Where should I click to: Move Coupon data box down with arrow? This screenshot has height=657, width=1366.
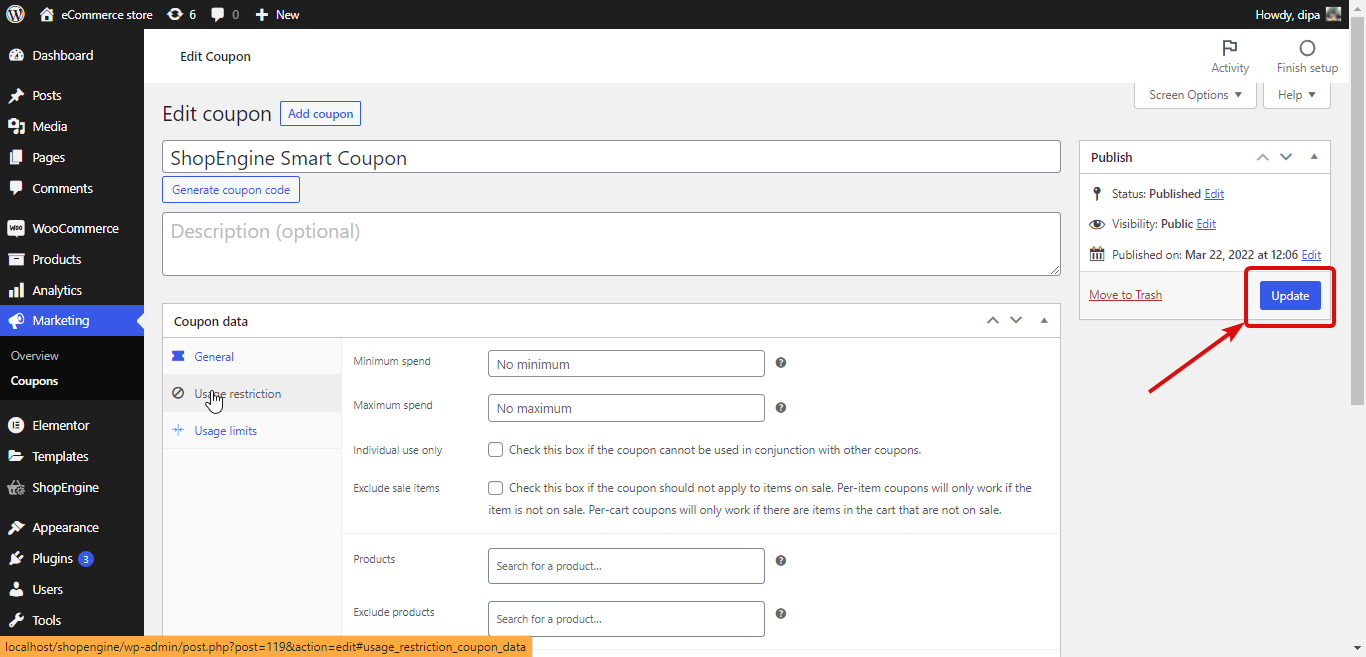pyautogui.click(x=1017, y=320)
